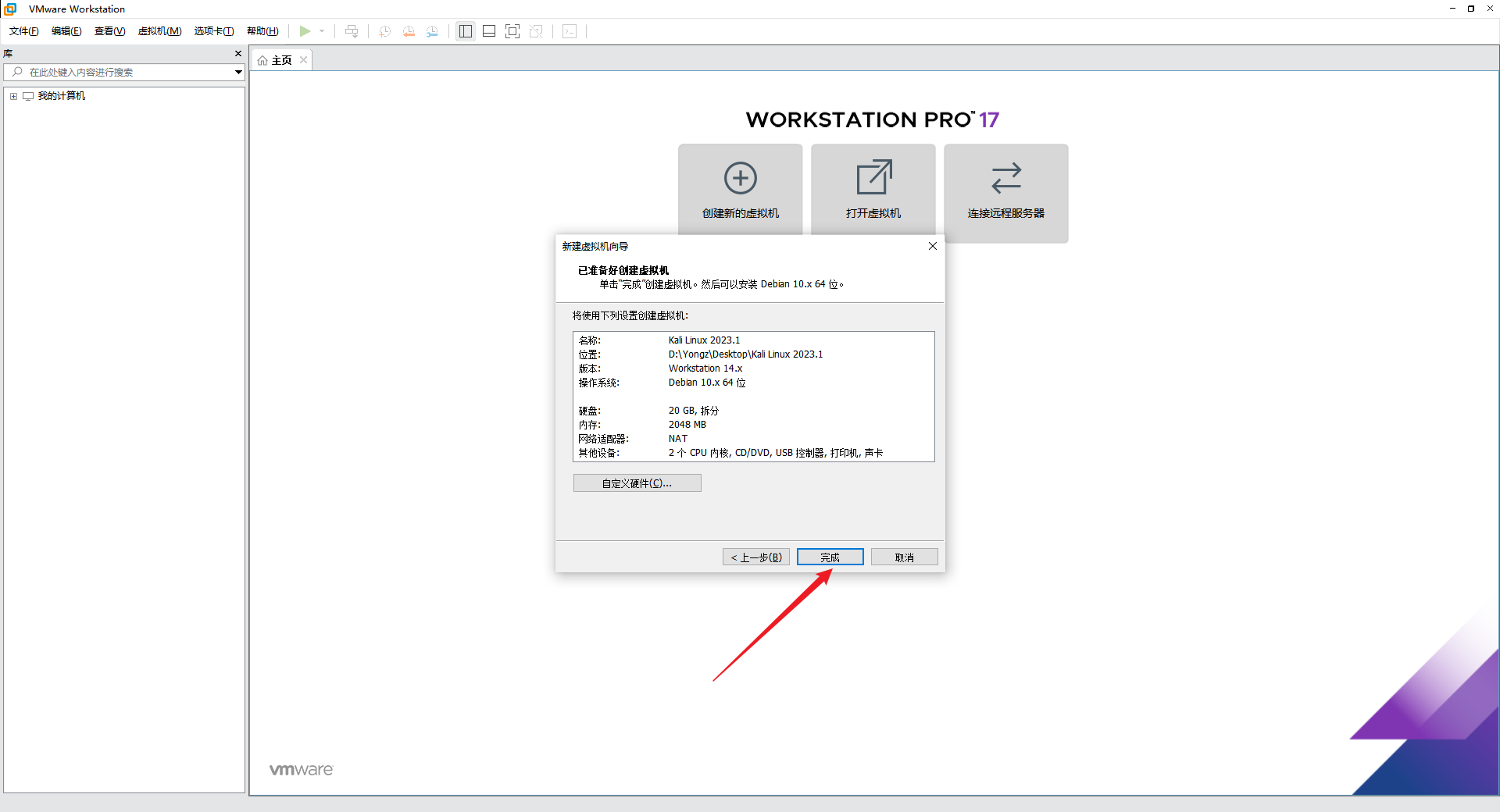Click the console view toolbar icon
The width and height of the screenshot is (1500, 812).
coord(570,31)
